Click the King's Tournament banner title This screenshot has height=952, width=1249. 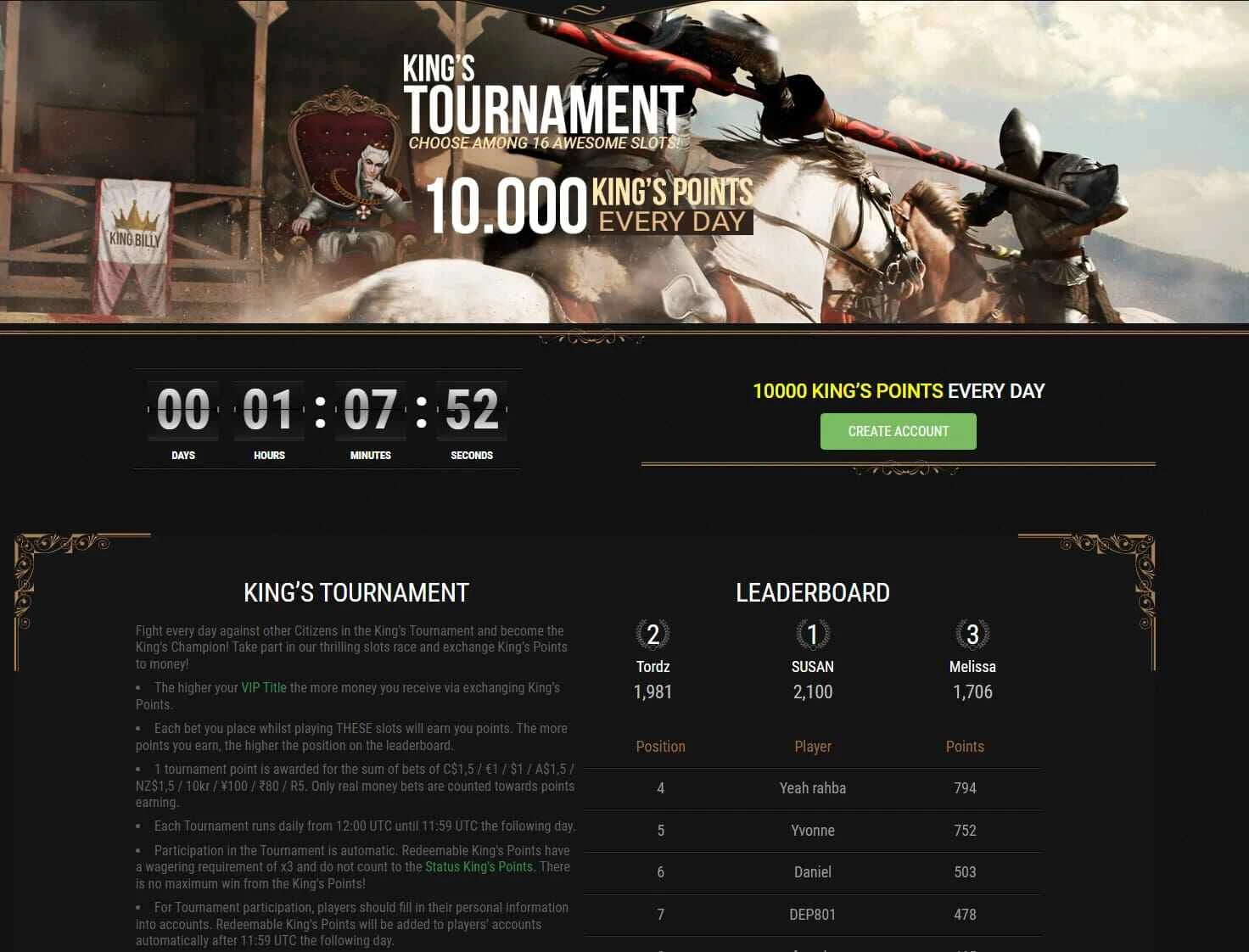click(543, 96)
